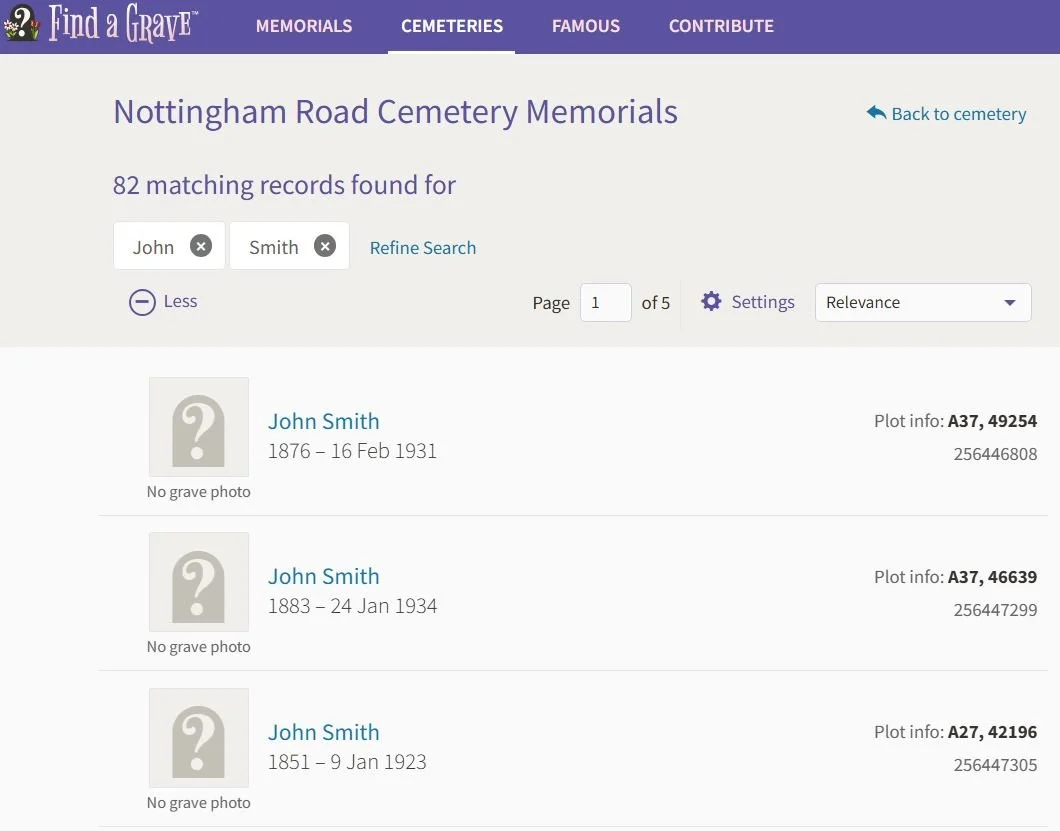Screen dimensions: 1060x831
Task: Open John Smith memorial died 16 Feb 1931
Action: pos(324,421)
